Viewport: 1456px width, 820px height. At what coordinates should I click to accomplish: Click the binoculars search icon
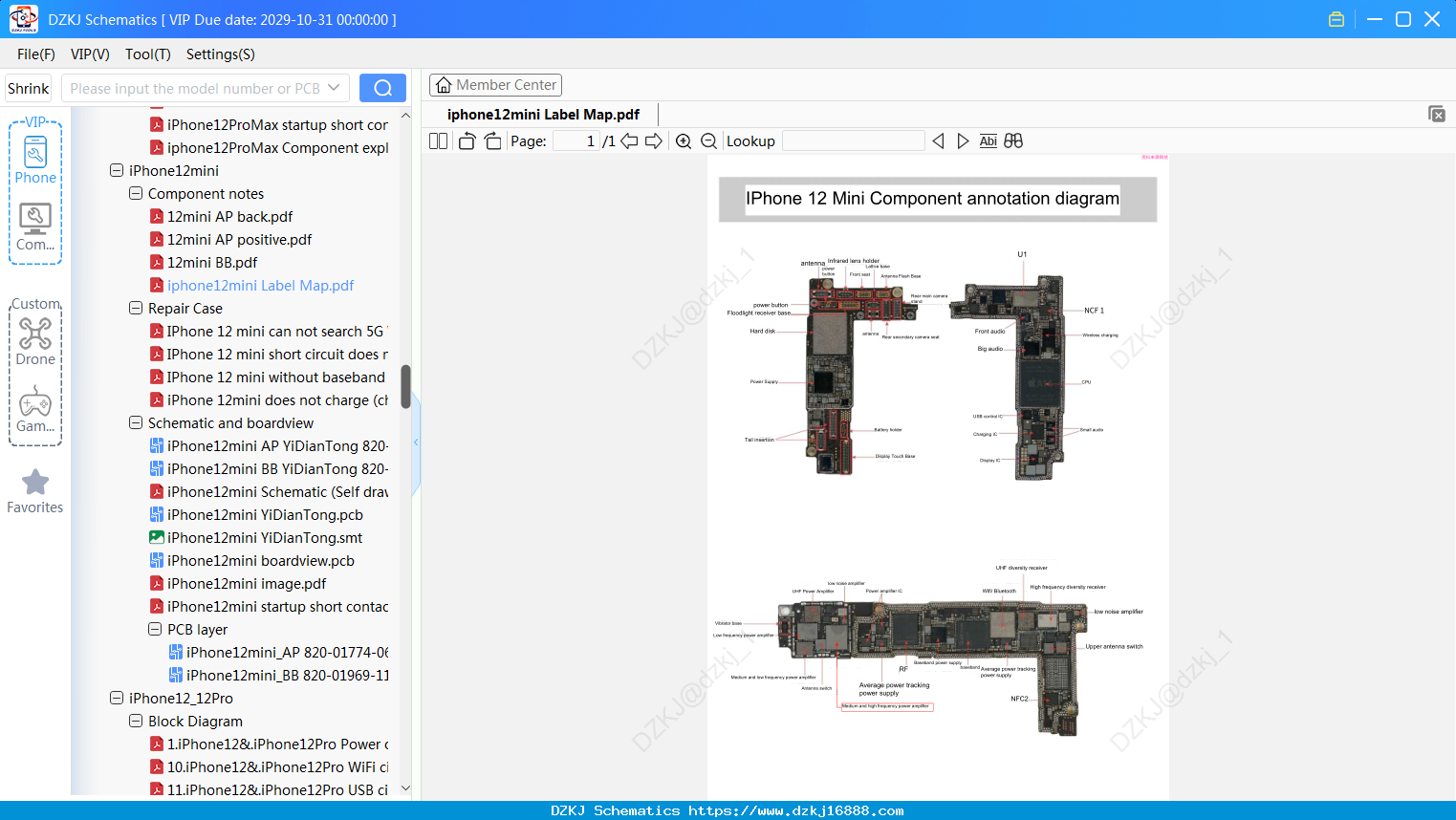[1013, 140]
